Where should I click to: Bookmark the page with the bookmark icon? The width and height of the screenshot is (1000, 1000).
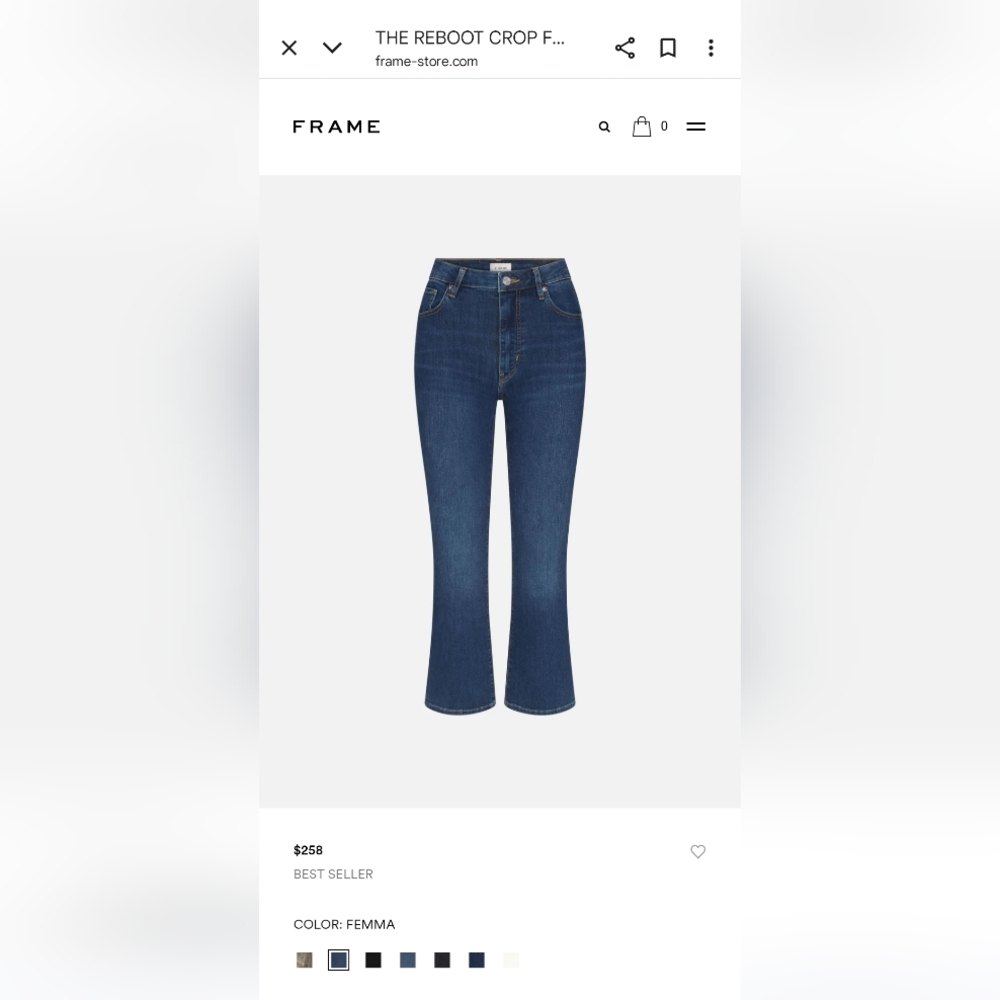click(x=668, y=48)
